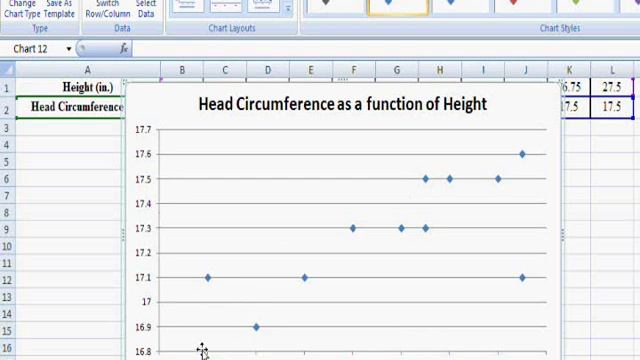The image size is (640, 360).
Task: Click Save As Template button
Action: pos(60,9)
